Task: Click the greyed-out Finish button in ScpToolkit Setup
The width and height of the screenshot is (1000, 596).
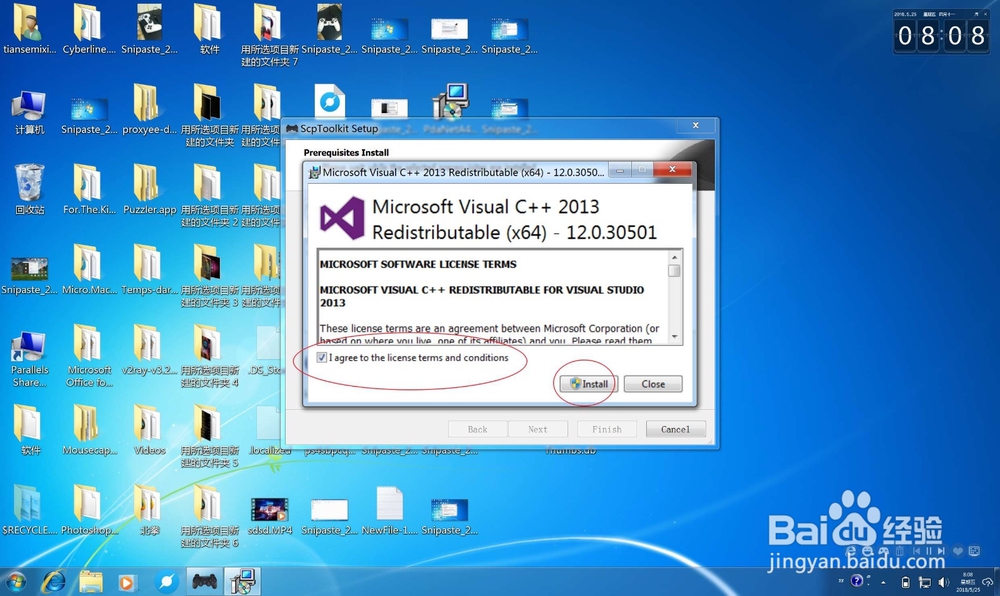Action: click(607, 429)
